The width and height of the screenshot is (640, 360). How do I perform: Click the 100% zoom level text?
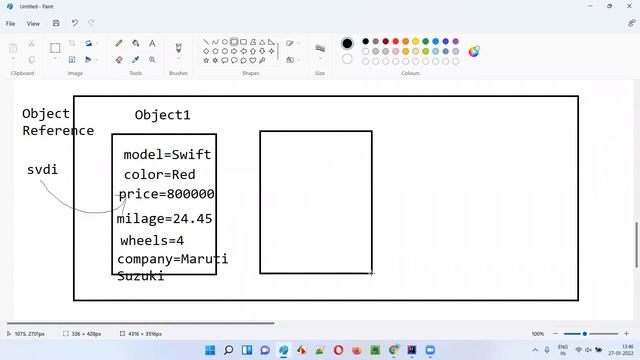click(x=538, y=334)
